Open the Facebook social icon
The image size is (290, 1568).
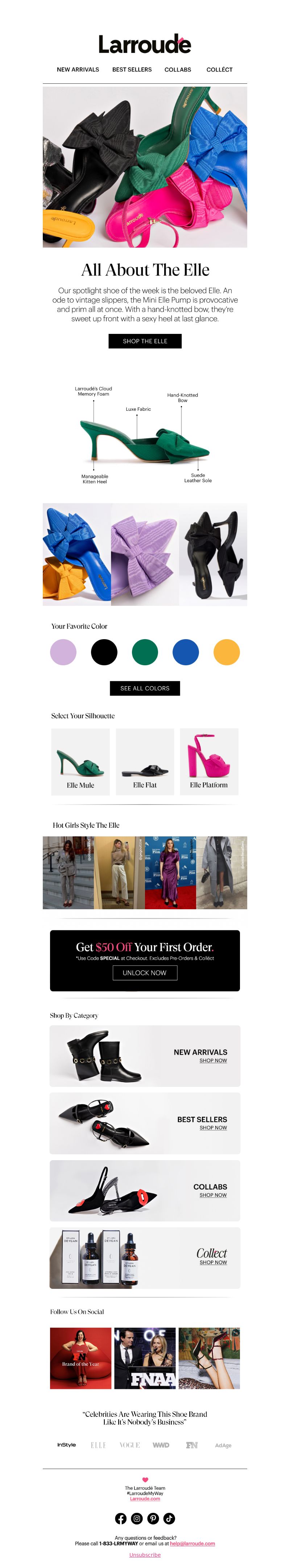pos(121,1518)
